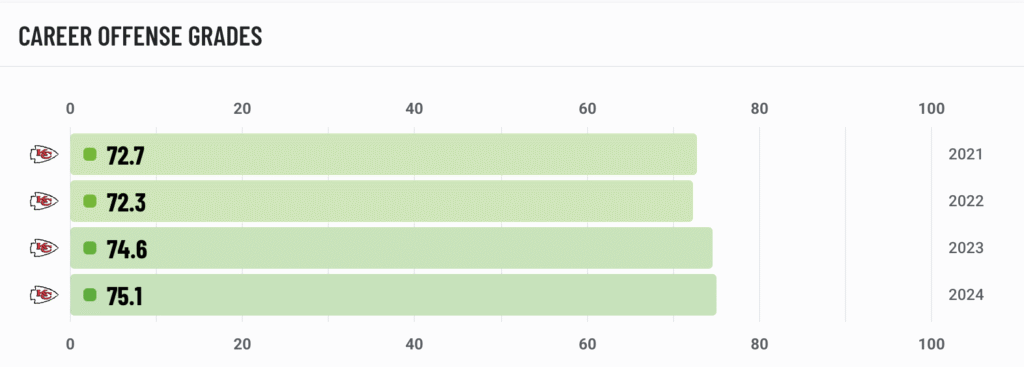This screenshot has height=367, width=1024.
Task: Click the green grade dot next to 75.1
Action: [x=90, y=295]
